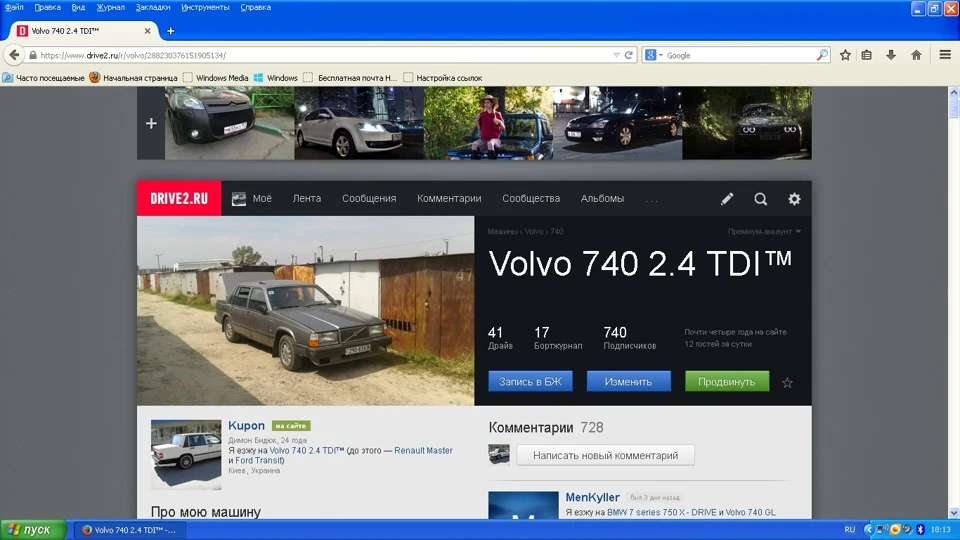Open the Windows пуск start button
The image size is (960, 540).
click(33, 530)
